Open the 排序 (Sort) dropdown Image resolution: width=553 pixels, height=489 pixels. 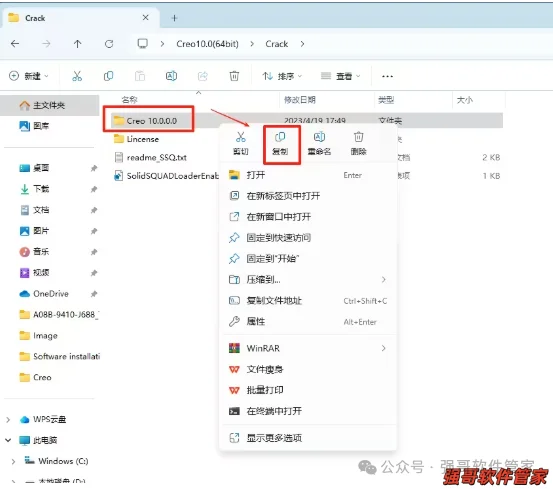282,76
